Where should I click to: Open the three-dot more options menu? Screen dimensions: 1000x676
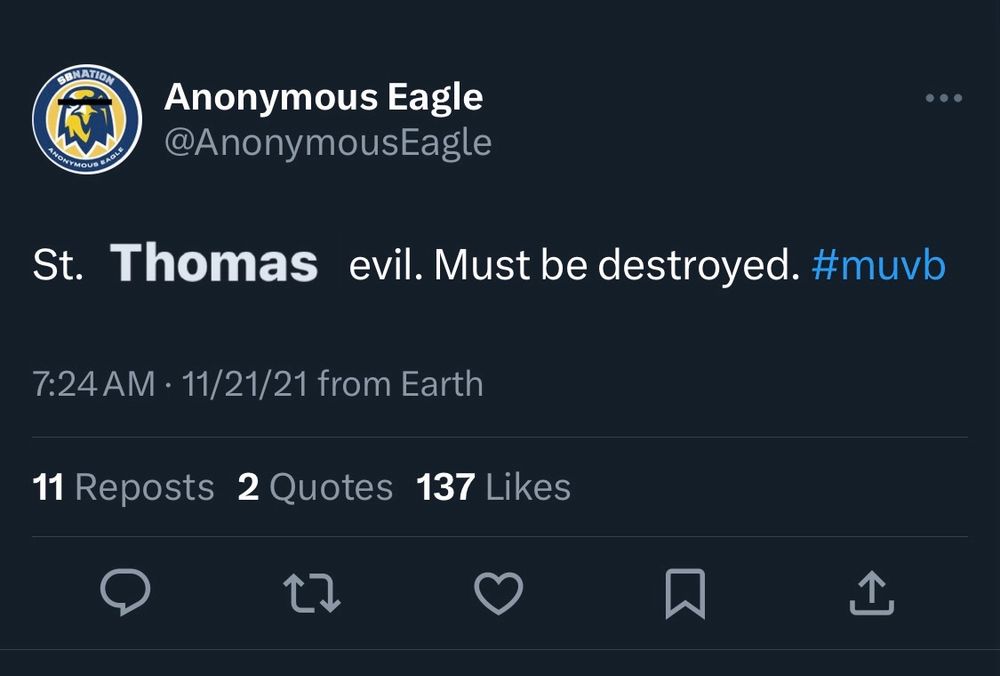click(944, 99)
